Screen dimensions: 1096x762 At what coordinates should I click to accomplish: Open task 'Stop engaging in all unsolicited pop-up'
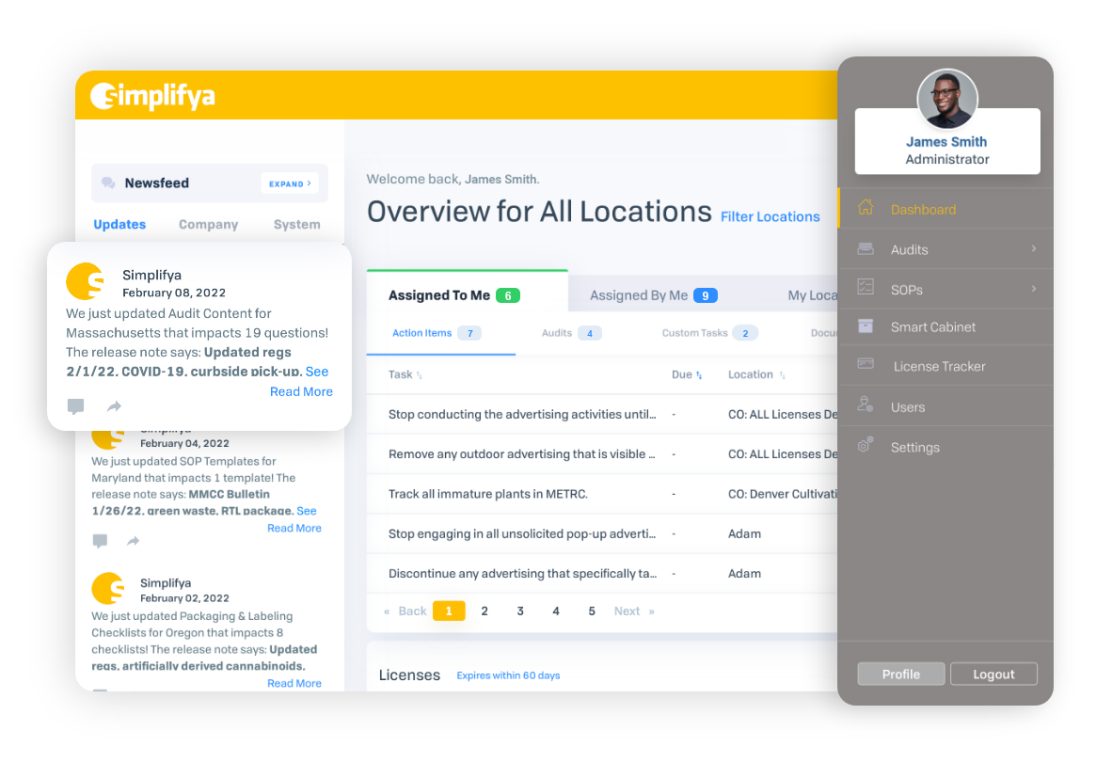coord(522,534)
